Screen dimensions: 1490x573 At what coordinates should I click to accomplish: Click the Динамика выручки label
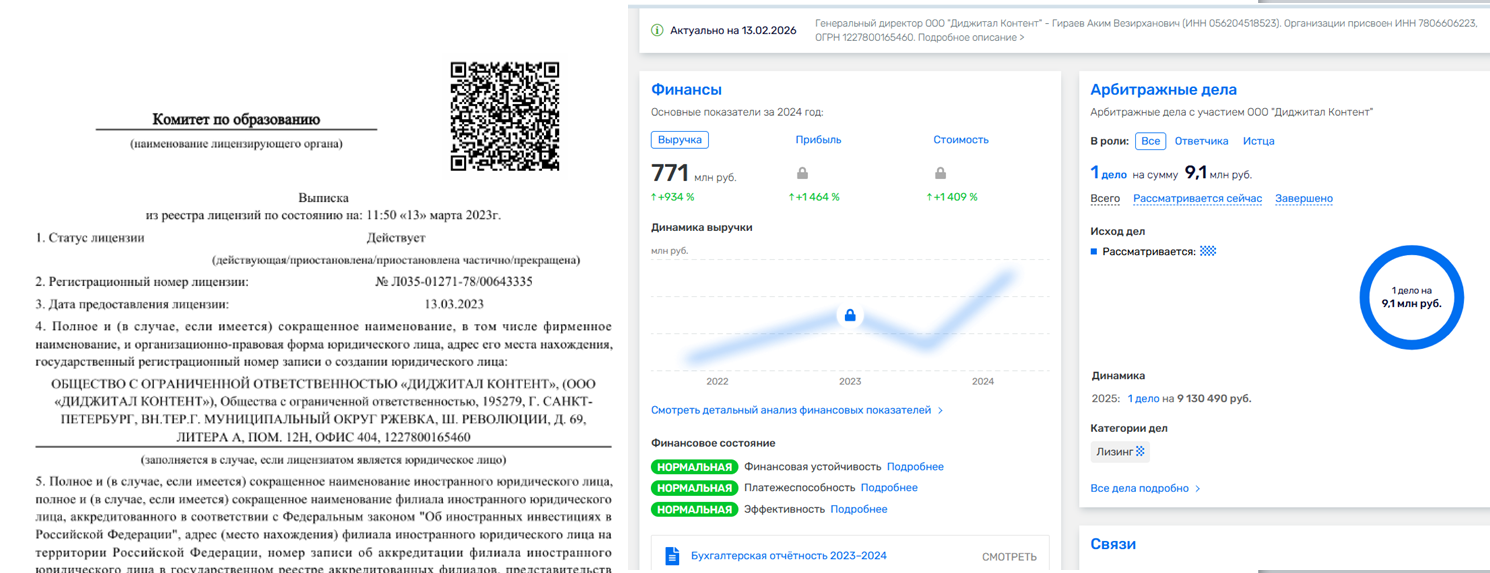tap(701, 227)
